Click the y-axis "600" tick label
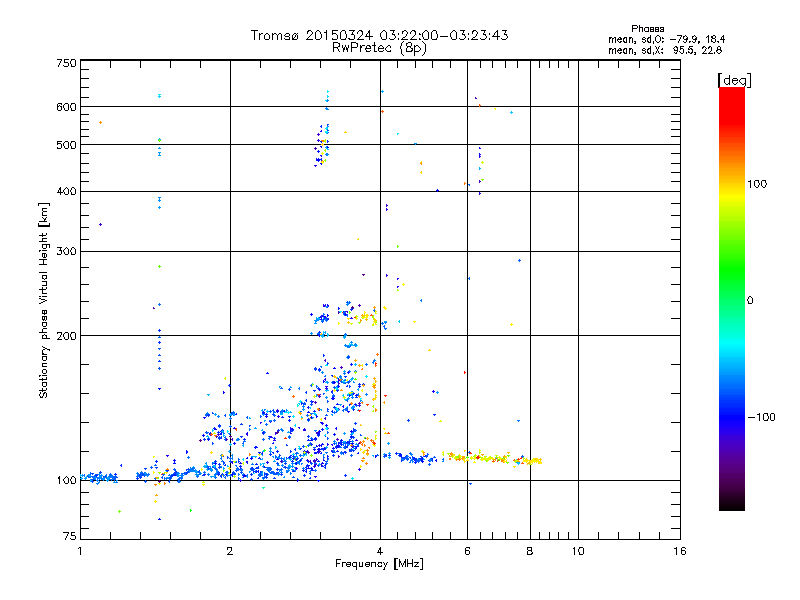Image resolution: width=800 pixels, height=600 pixels. [x=66, y=107]
